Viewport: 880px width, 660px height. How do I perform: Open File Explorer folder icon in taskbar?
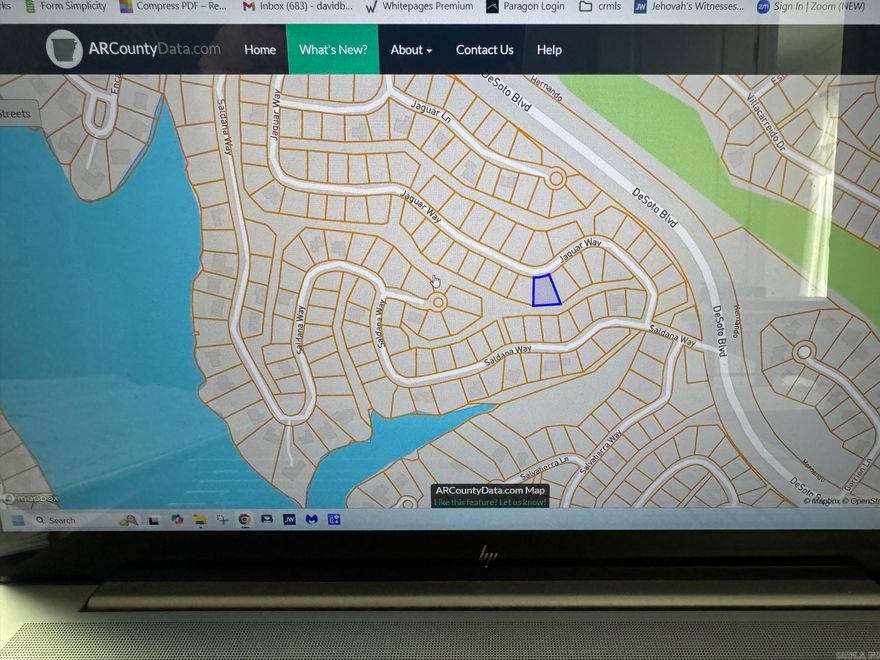click(x=200, y=520)
